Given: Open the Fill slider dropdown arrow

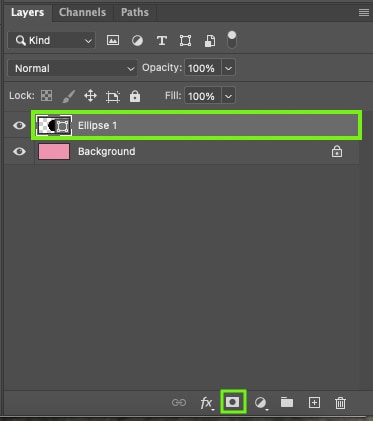Looking at the screenshot, I should pos(228,96).
